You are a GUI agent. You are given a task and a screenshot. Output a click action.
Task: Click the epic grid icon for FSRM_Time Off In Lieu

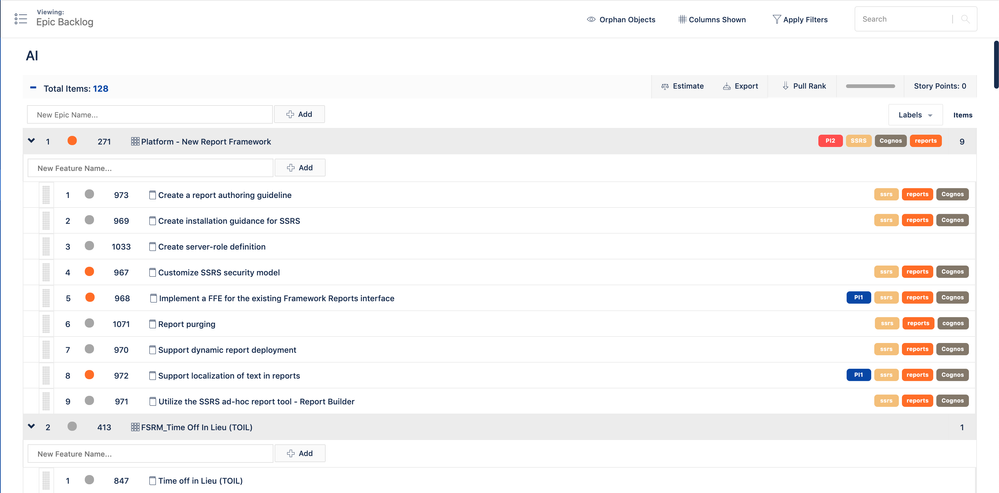pyautogui.click(x=135, y=427)
